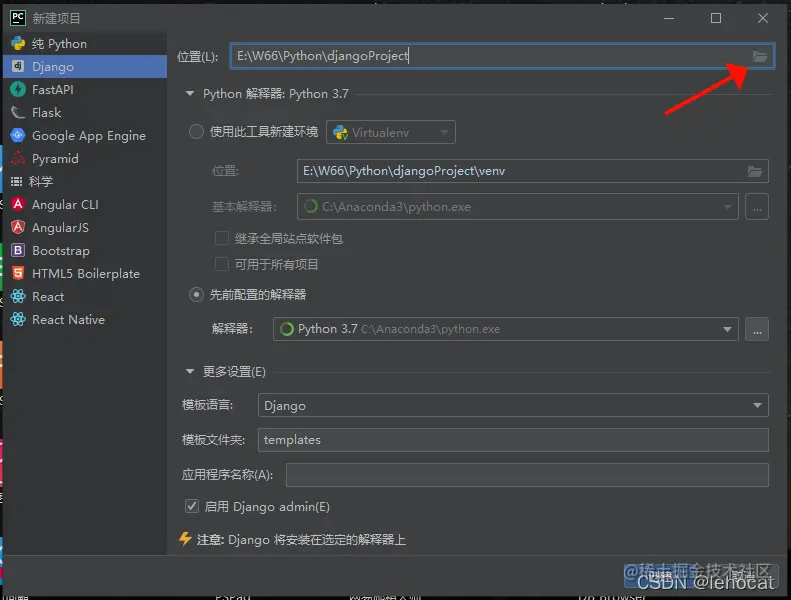Open the 解释器 Python 3.7 dropdown
The image size is (791, 600).
(x=506, y=329)
